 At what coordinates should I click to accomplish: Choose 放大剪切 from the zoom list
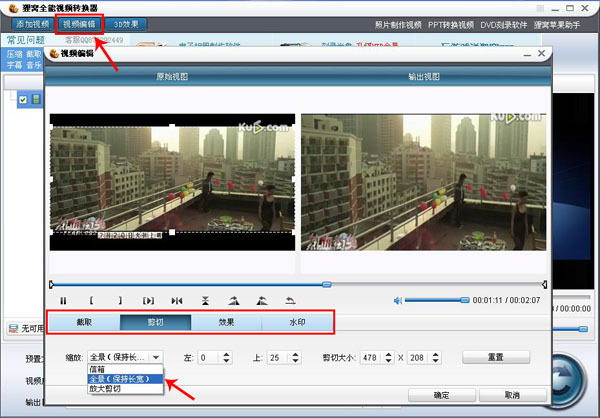coord(126,389)
